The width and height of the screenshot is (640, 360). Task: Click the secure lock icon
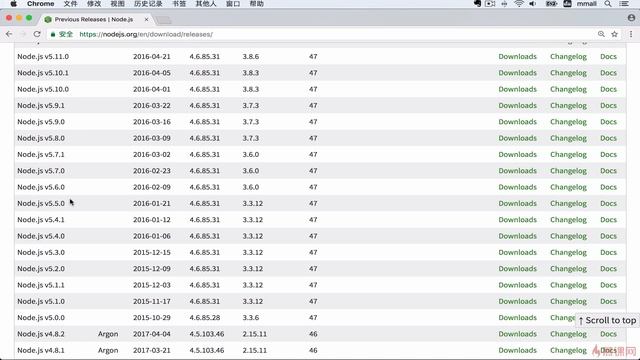[x=53, y=34]
